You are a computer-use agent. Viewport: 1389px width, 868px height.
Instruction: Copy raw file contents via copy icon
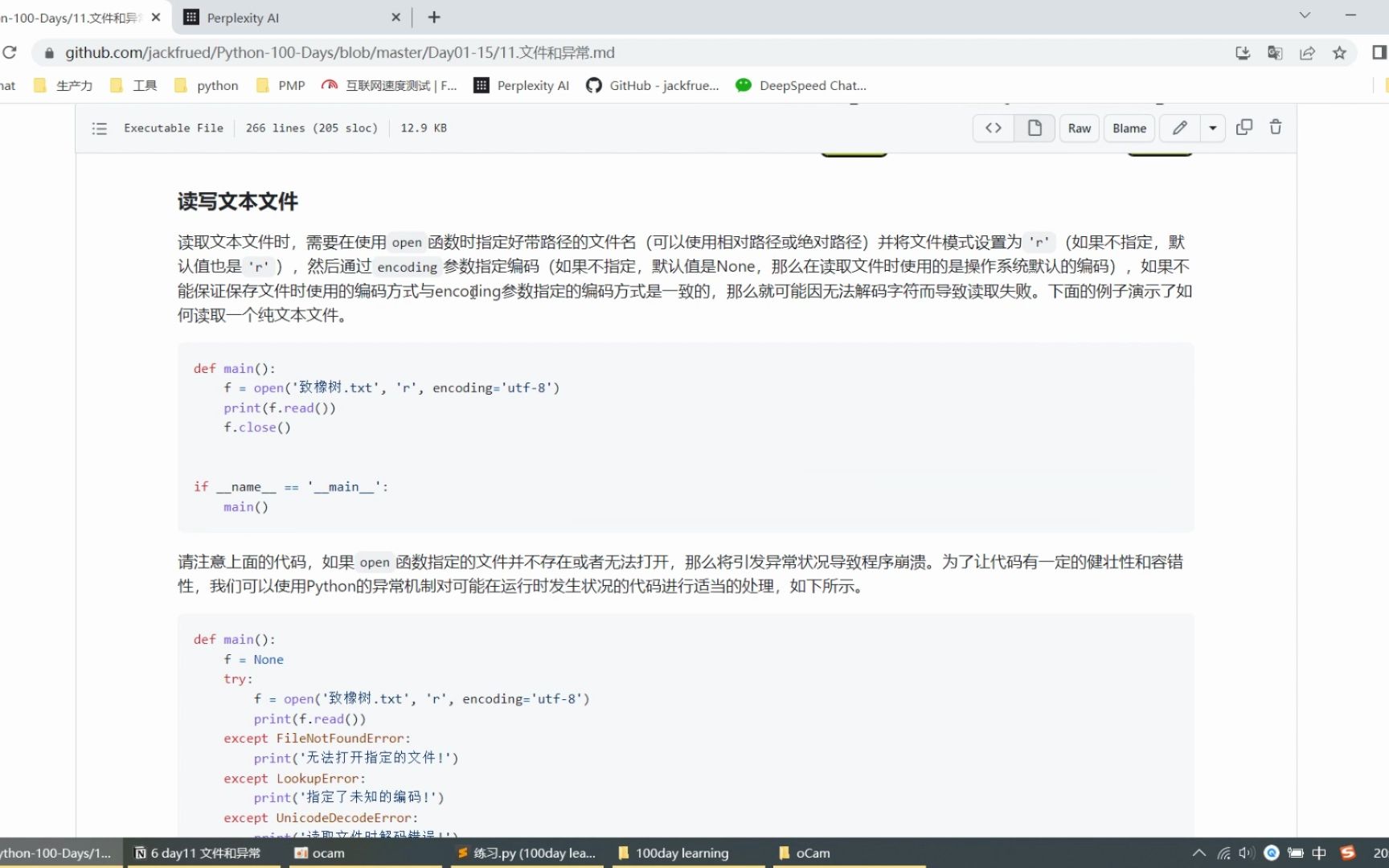coord(1244,127)
